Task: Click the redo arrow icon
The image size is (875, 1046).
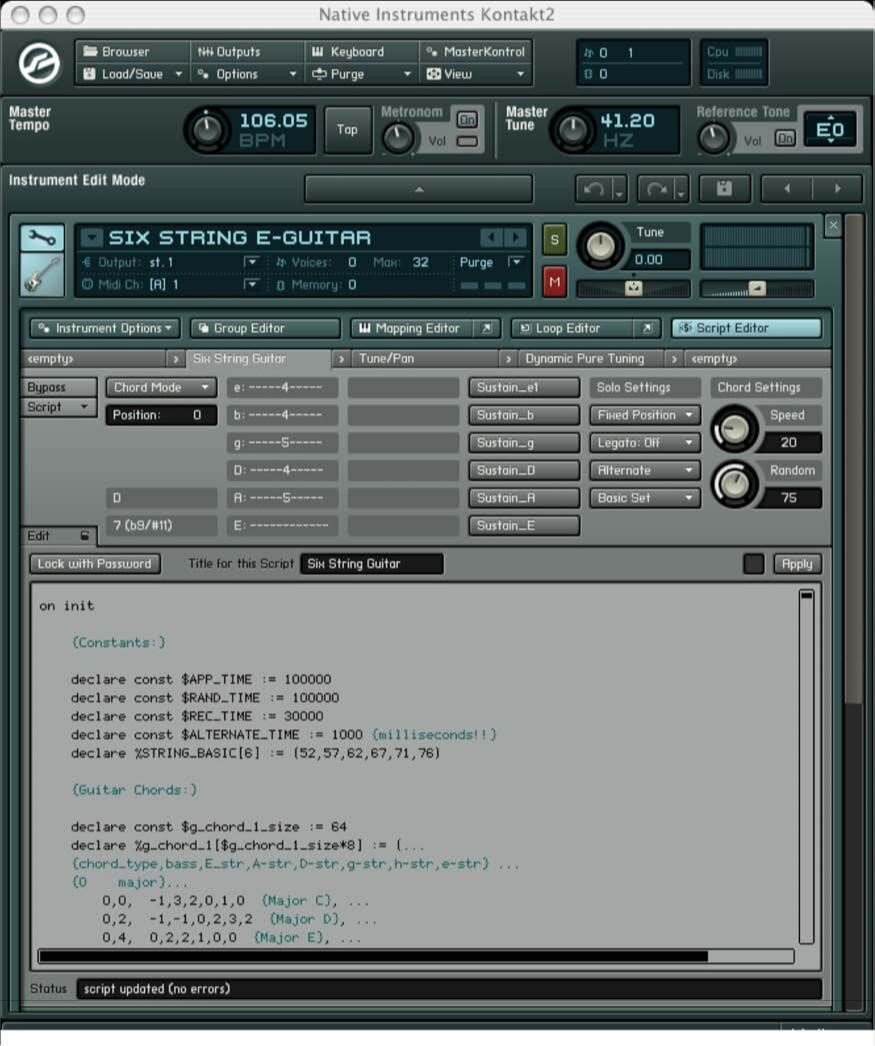Action: (x=656, y=189)
